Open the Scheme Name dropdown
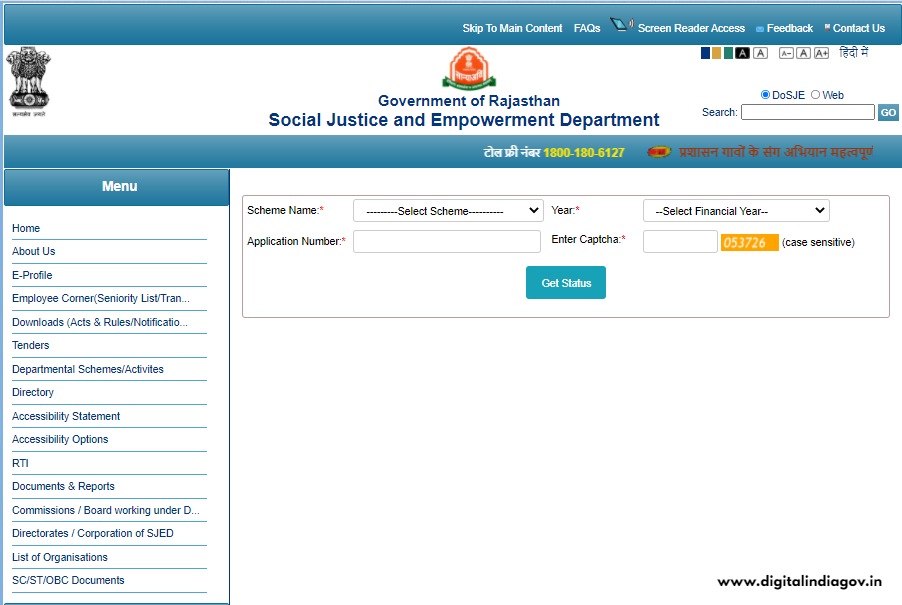Image resolution: width=902 pixels, height=605 pixels. (447, 211)
